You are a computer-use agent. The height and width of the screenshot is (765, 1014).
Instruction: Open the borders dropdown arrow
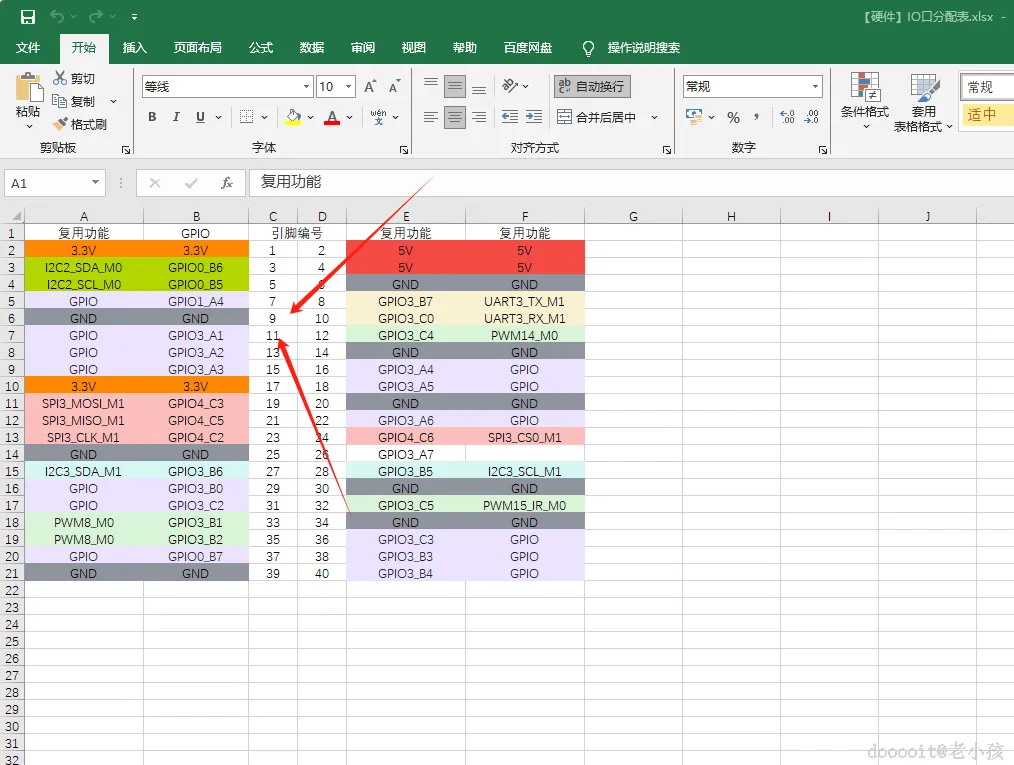[264, 118]
